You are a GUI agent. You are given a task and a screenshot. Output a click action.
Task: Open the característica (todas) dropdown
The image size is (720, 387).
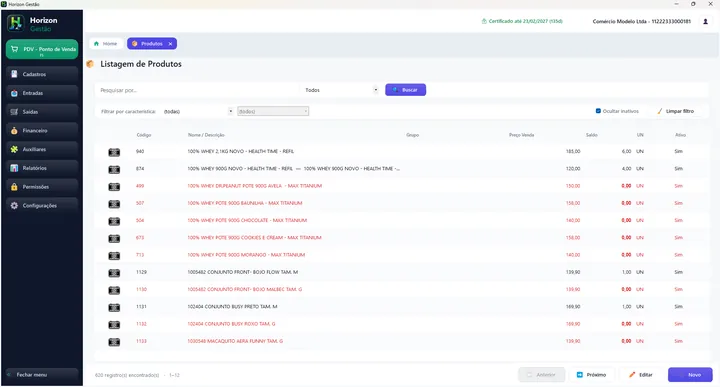click(x=198, y=111)
